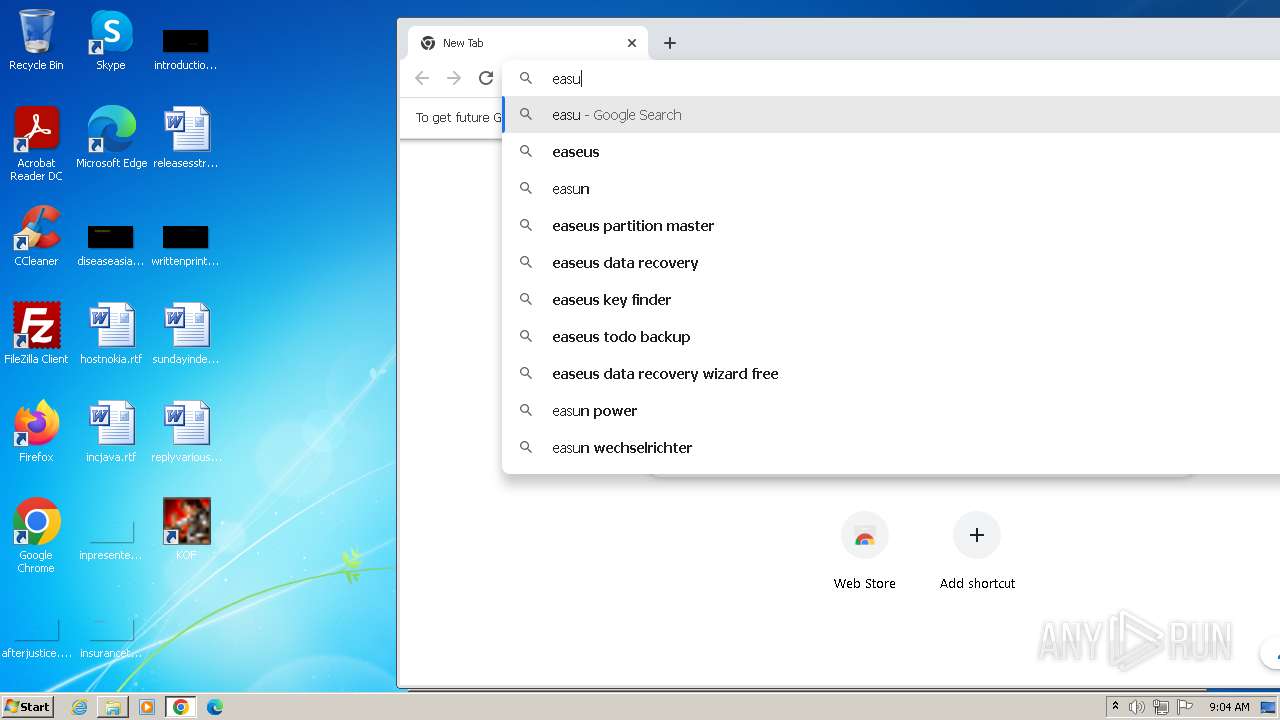This screenshot has height=720, width=1280.
Task: Switch to Chrome taskbar button
Action: point(181,707)
